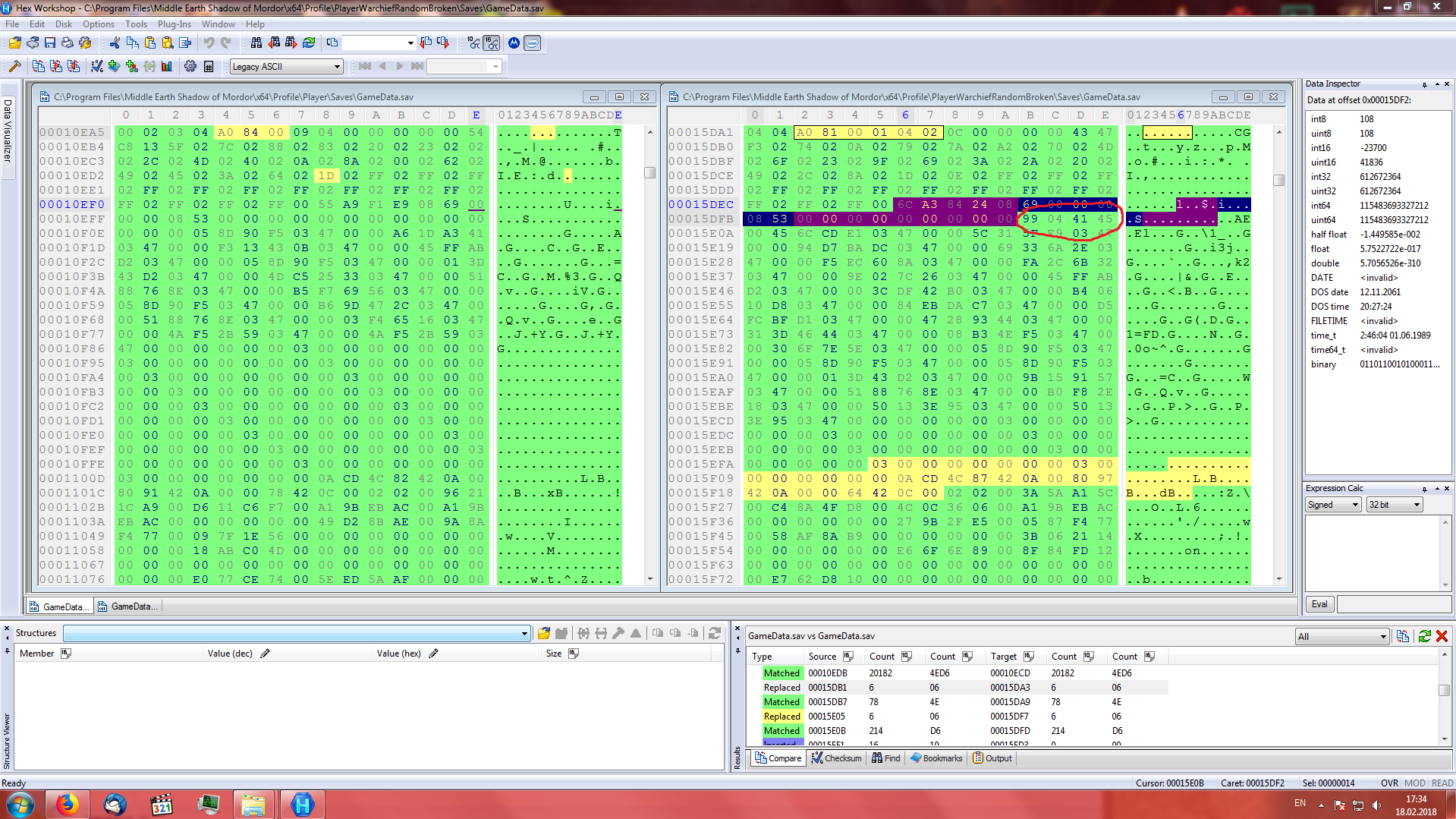Click the Open drive/disk toolbar icon
Viewport: 1456px width, 819px height.
click(33, 43)
